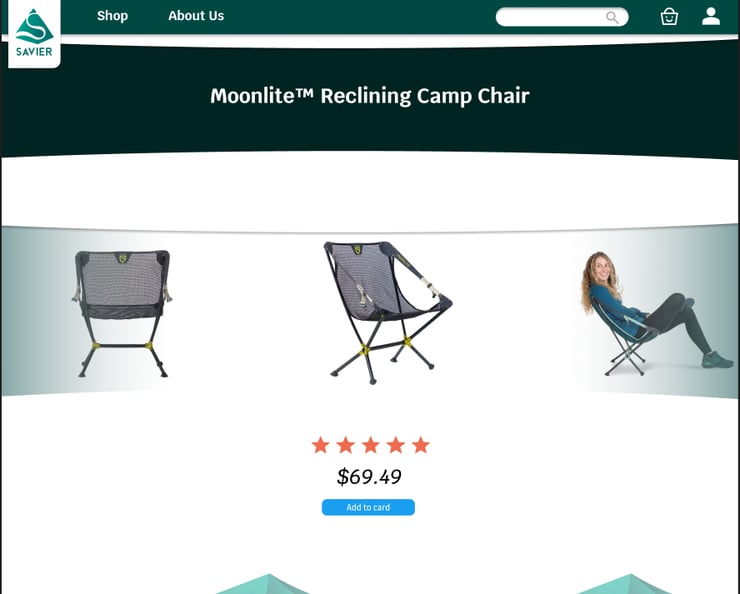Screen dimensions: 740x594
Task: Select the first rating star
Action: [320, 445]
